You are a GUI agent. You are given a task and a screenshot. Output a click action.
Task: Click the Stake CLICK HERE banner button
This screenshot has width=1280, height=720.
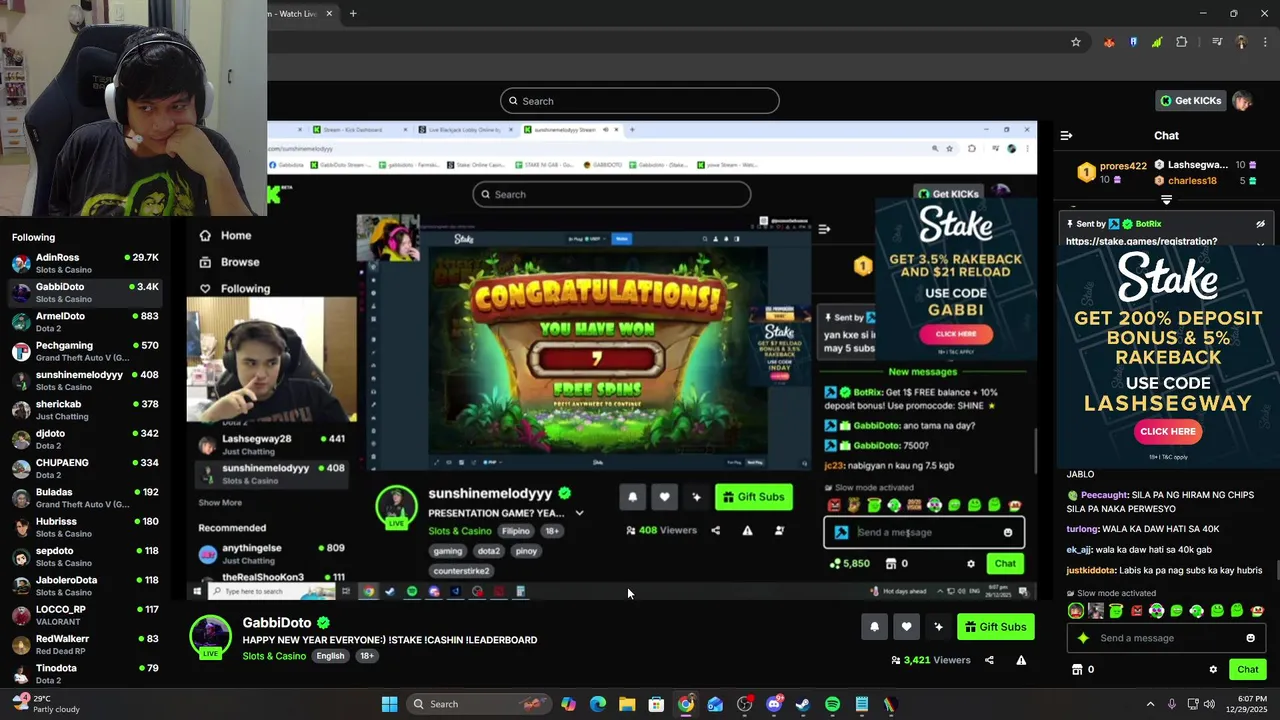(1168, 431)
